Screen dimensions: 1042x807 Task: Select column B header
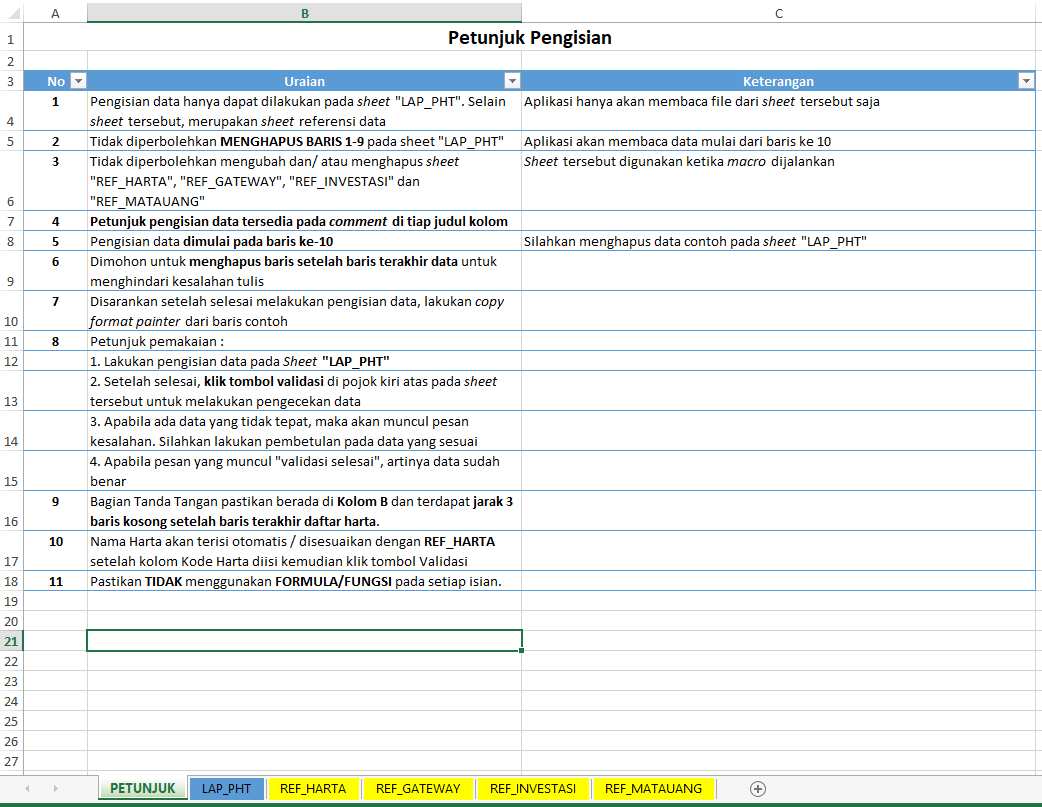click(304, 12)
